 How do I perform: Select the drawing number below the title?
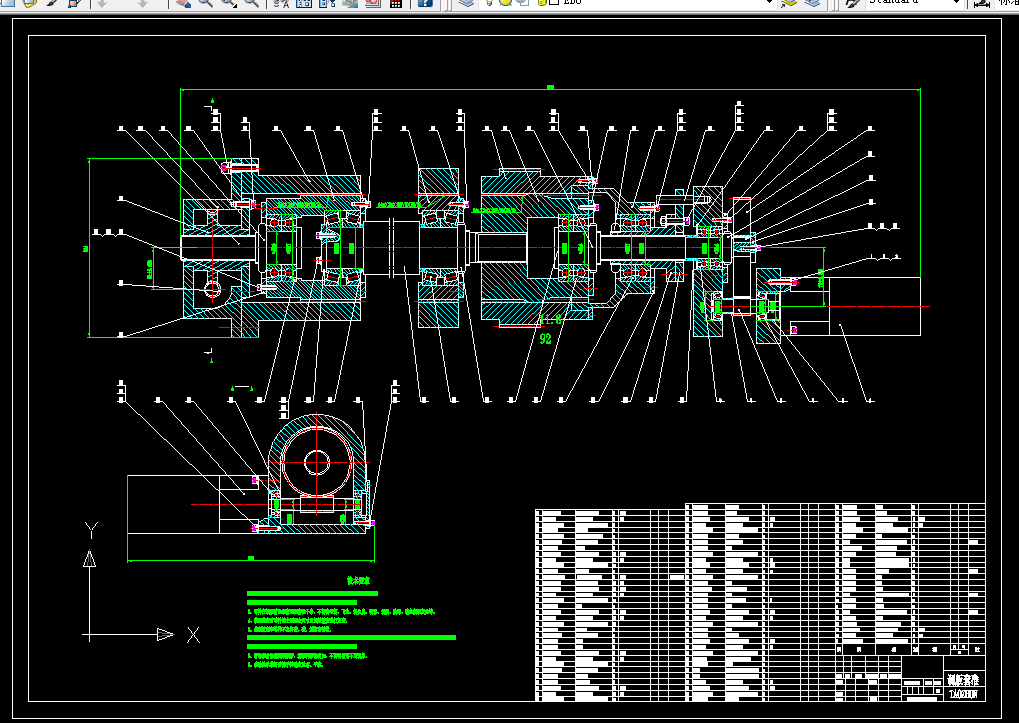click(963, 694)
